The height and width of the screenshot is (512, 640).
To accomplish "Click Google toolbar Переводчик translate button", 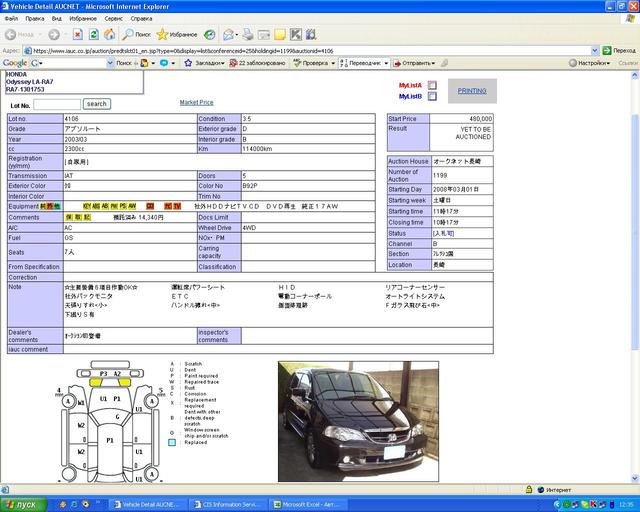I will [360, 63].
